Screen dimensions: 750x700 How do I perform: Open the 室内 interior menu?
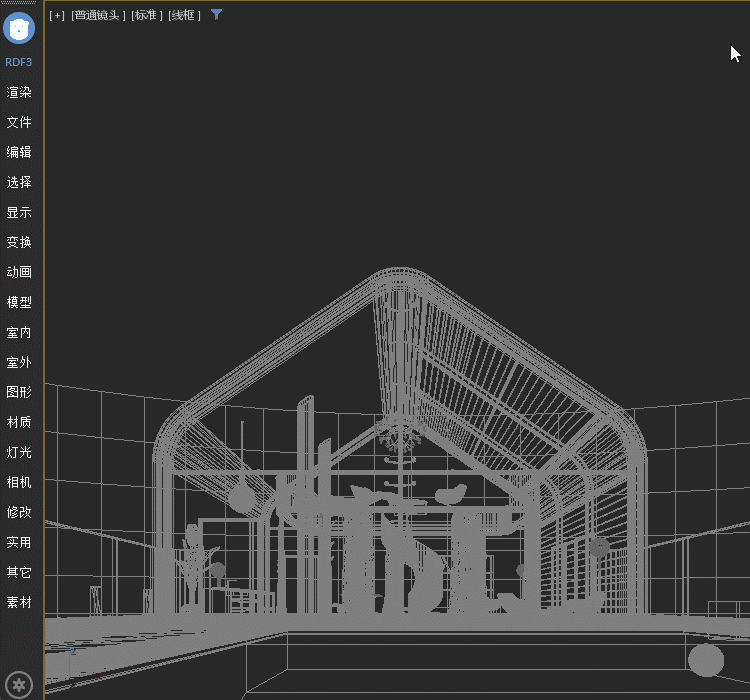(x=19, y=332)
